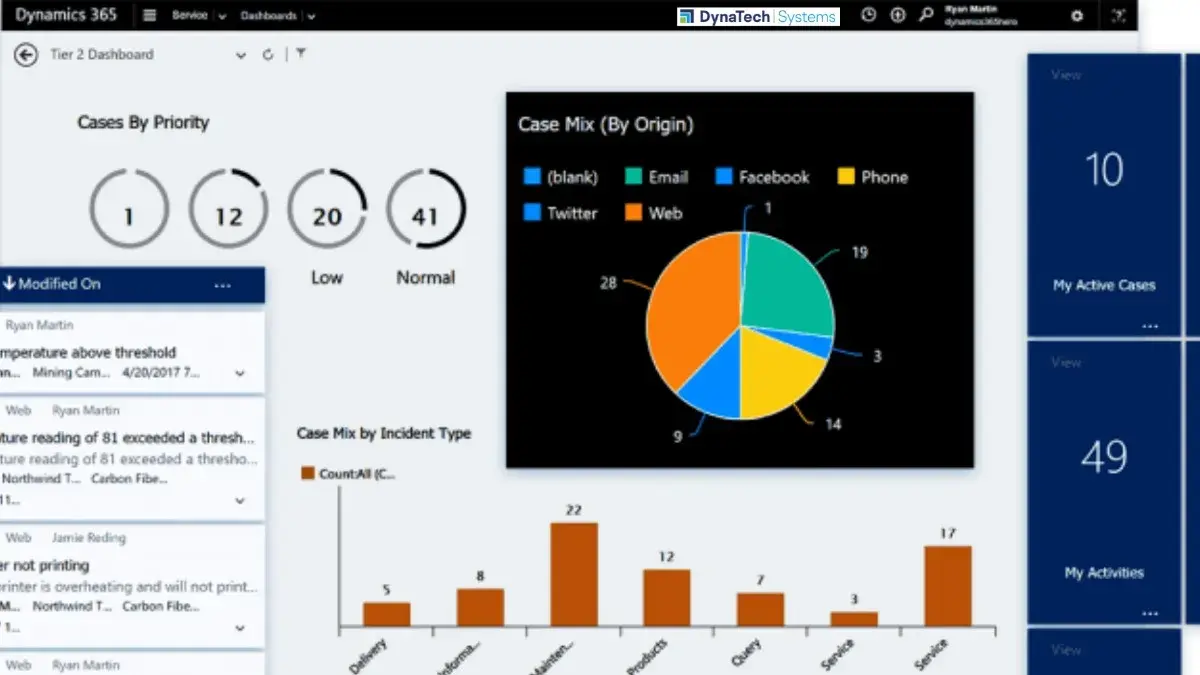Click the 'Case Mix (By Origin)' title
Viewport: 1200px width, 675px height.
click(605, 125)
